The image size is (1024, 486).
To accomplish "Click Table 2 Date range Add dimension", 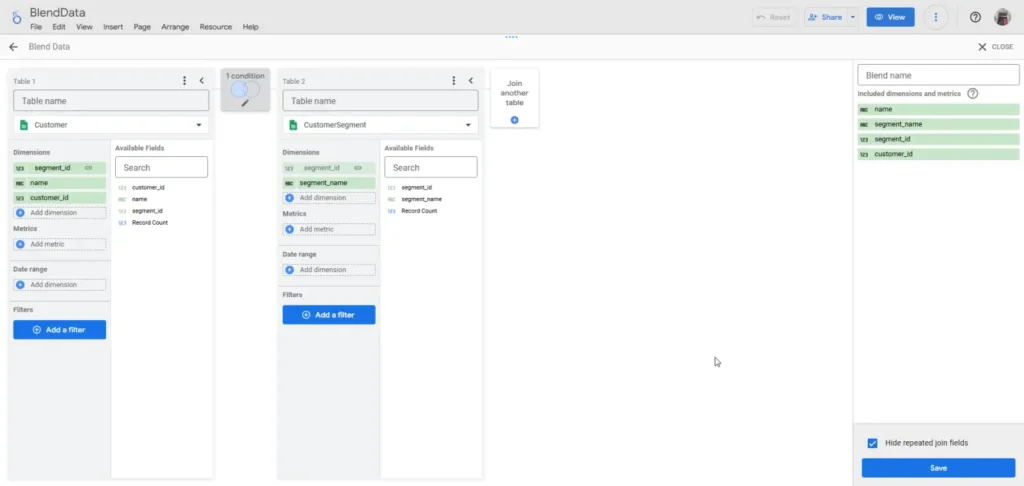I will click(x=328, y=270).
